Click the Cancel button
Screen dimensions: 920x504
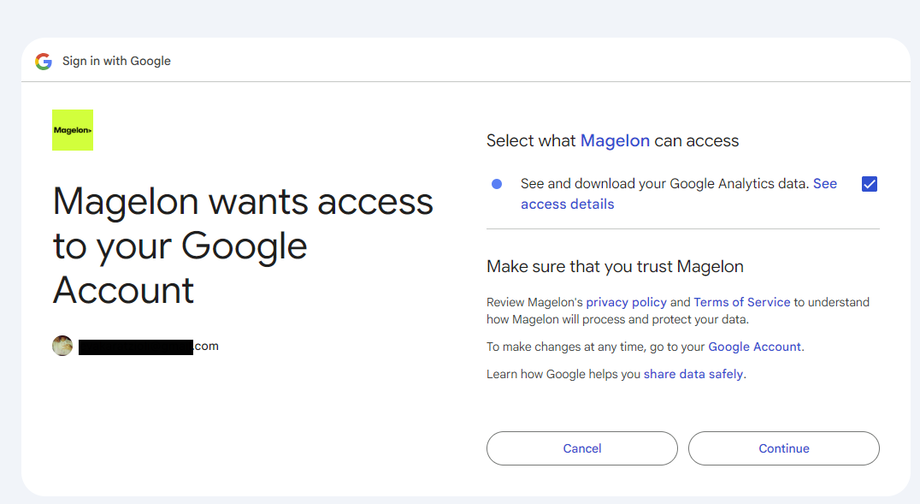[582, 448]
